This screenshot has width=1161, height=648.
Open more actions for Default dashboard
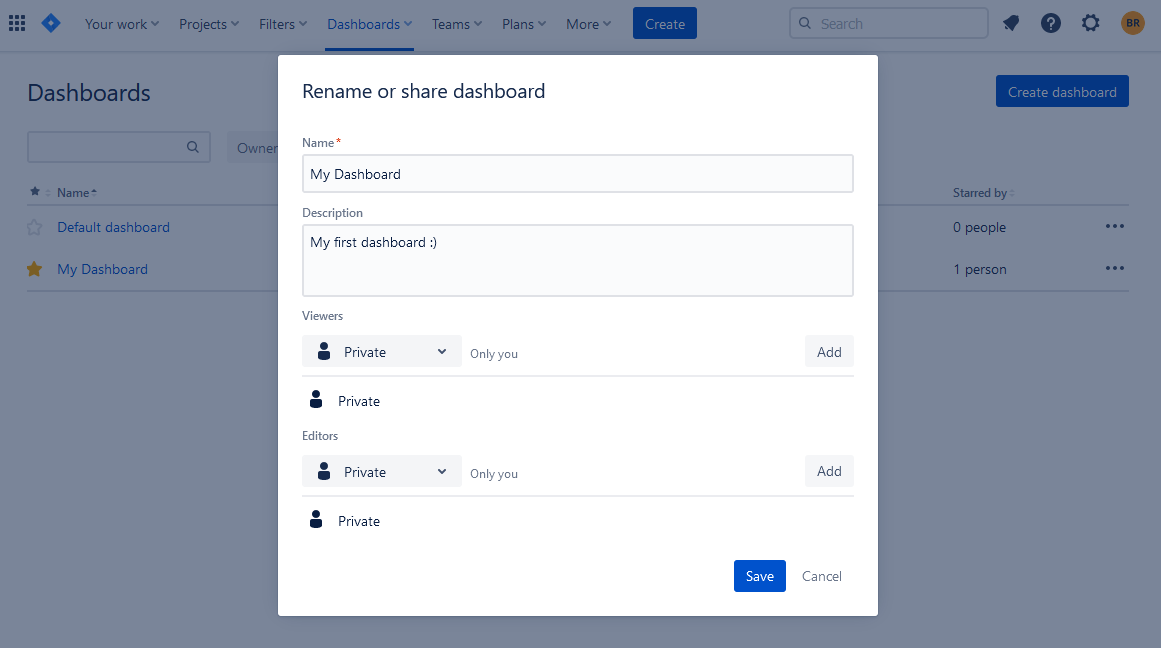[x=1114, y=227]
